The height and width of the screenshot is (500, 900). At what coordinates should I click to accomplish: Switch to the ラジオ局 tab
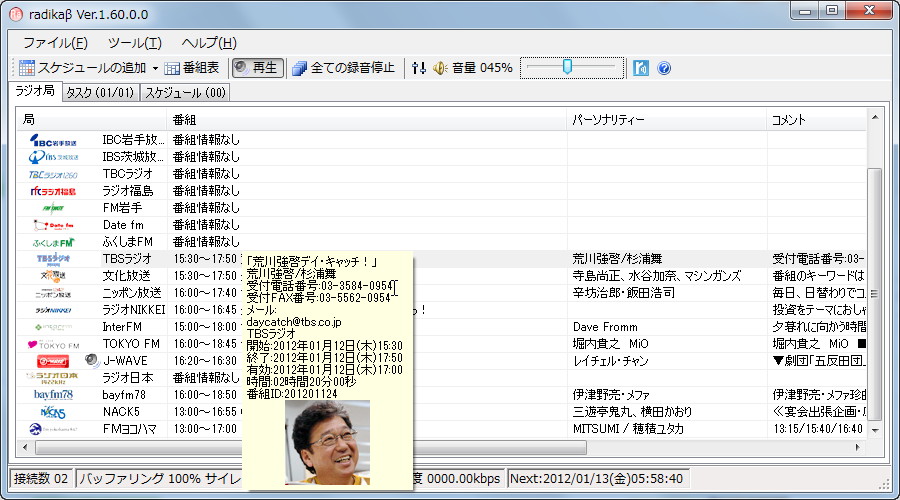pyautogui.click(x=35, y=91)
